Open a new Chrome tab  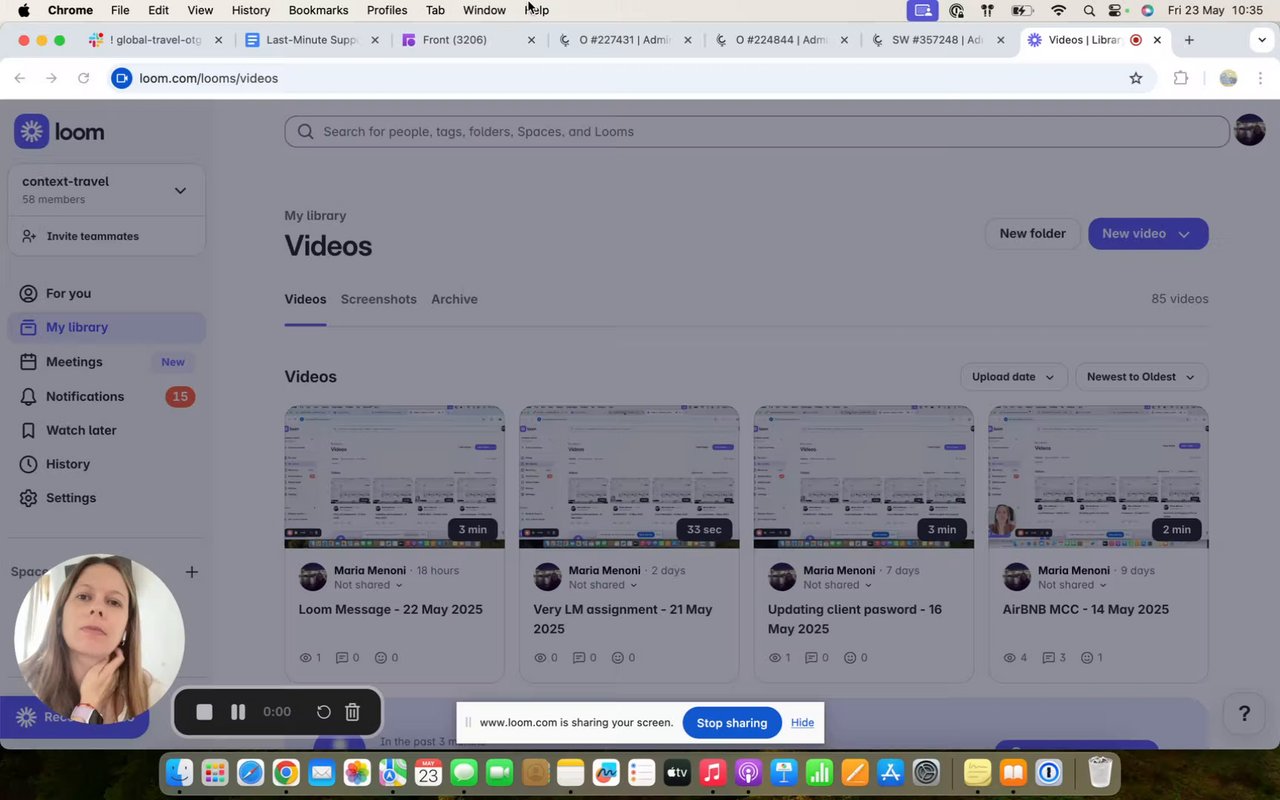1189,40
